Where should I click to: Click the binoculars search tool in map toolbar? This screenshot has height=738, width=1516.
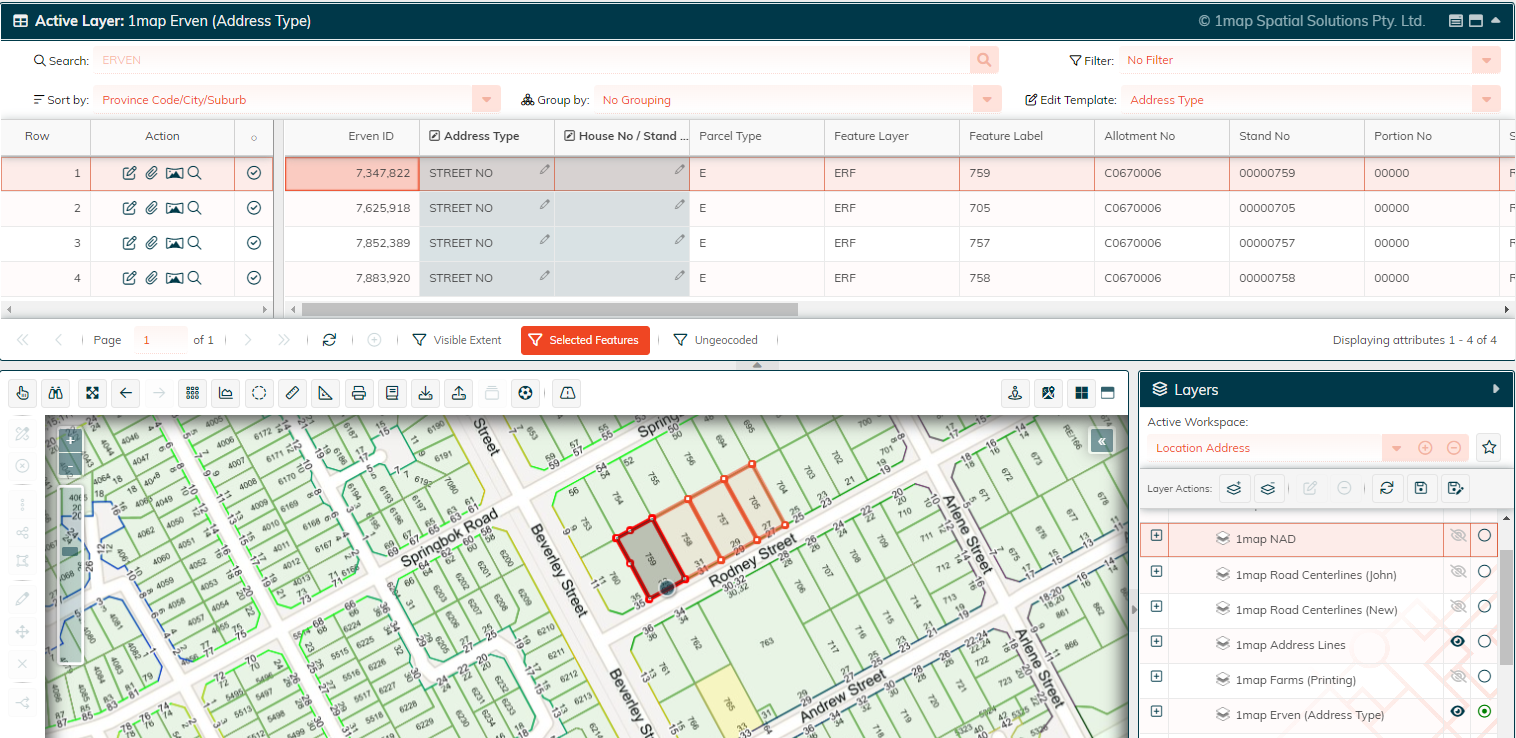(57, 393)
